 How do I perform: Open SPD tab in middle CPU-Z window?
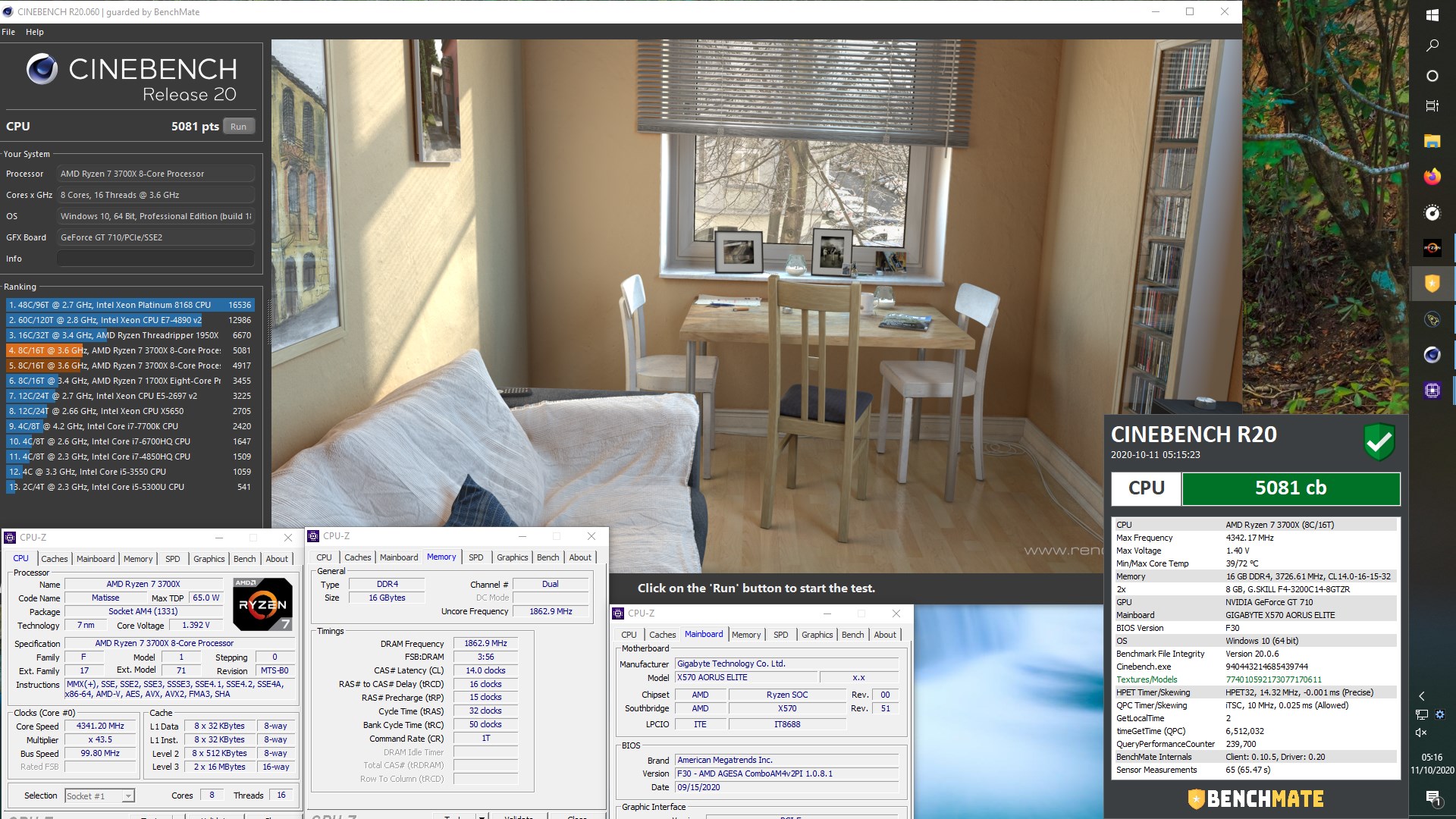tap(476, 557)
